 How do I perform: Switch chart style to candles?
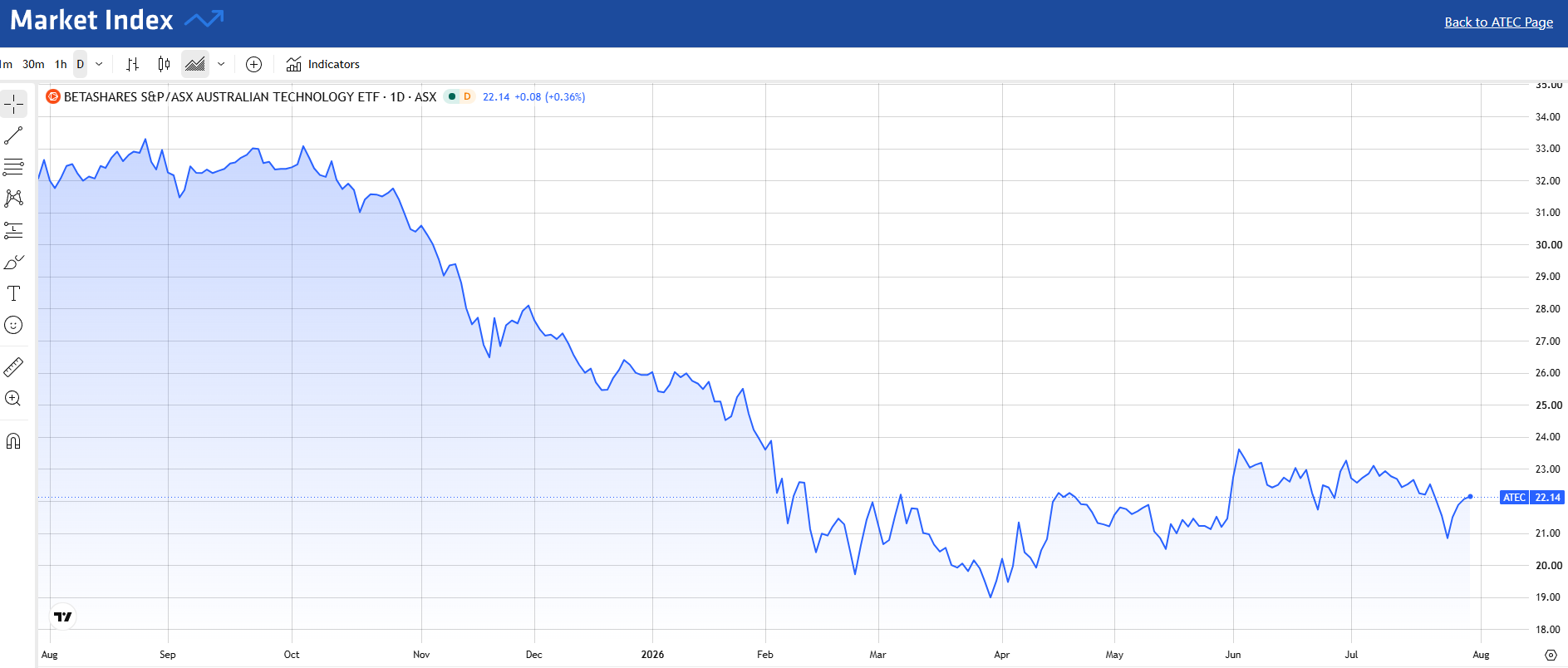[x=164, y=64]
